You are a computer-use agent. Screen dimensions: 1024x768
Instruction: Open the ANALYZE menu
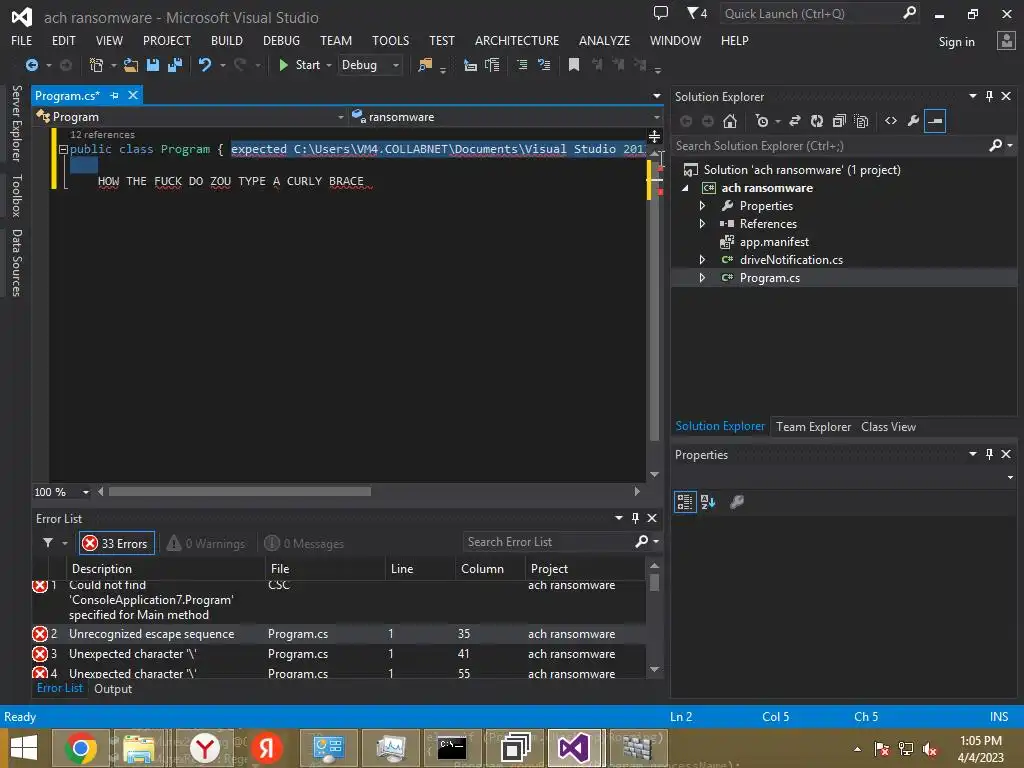(604, 40)
